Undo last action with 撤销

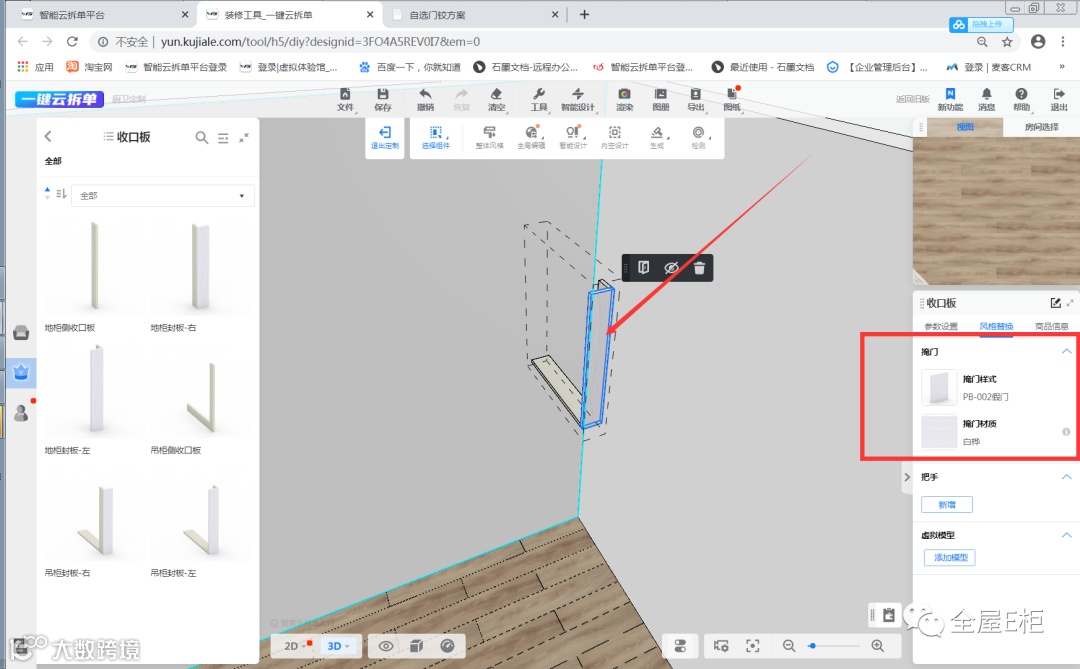(x=425, y=99)
